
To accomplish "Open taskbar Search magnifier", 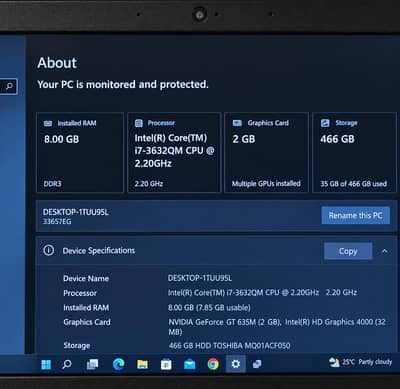I will [67, 364].
